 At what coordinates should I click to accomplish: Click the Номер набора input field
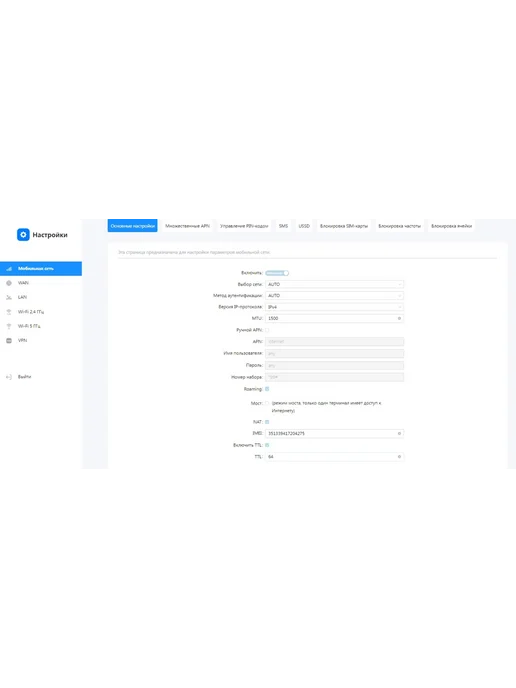point(334,377)
